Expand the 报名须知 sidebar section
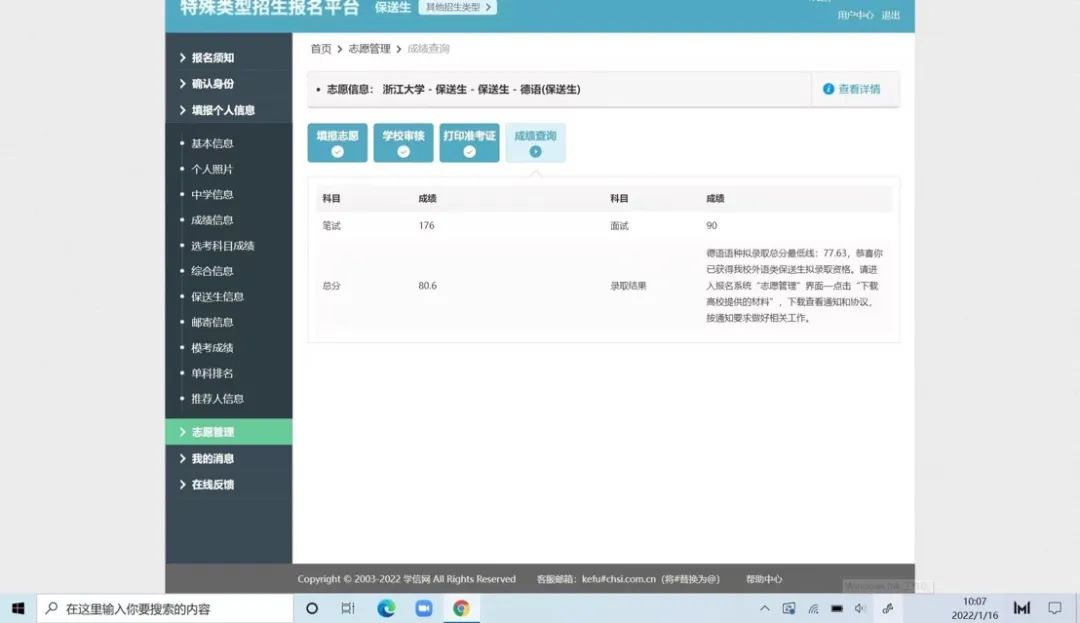This screenshot has height=623, width=1080. coord(212,58)
